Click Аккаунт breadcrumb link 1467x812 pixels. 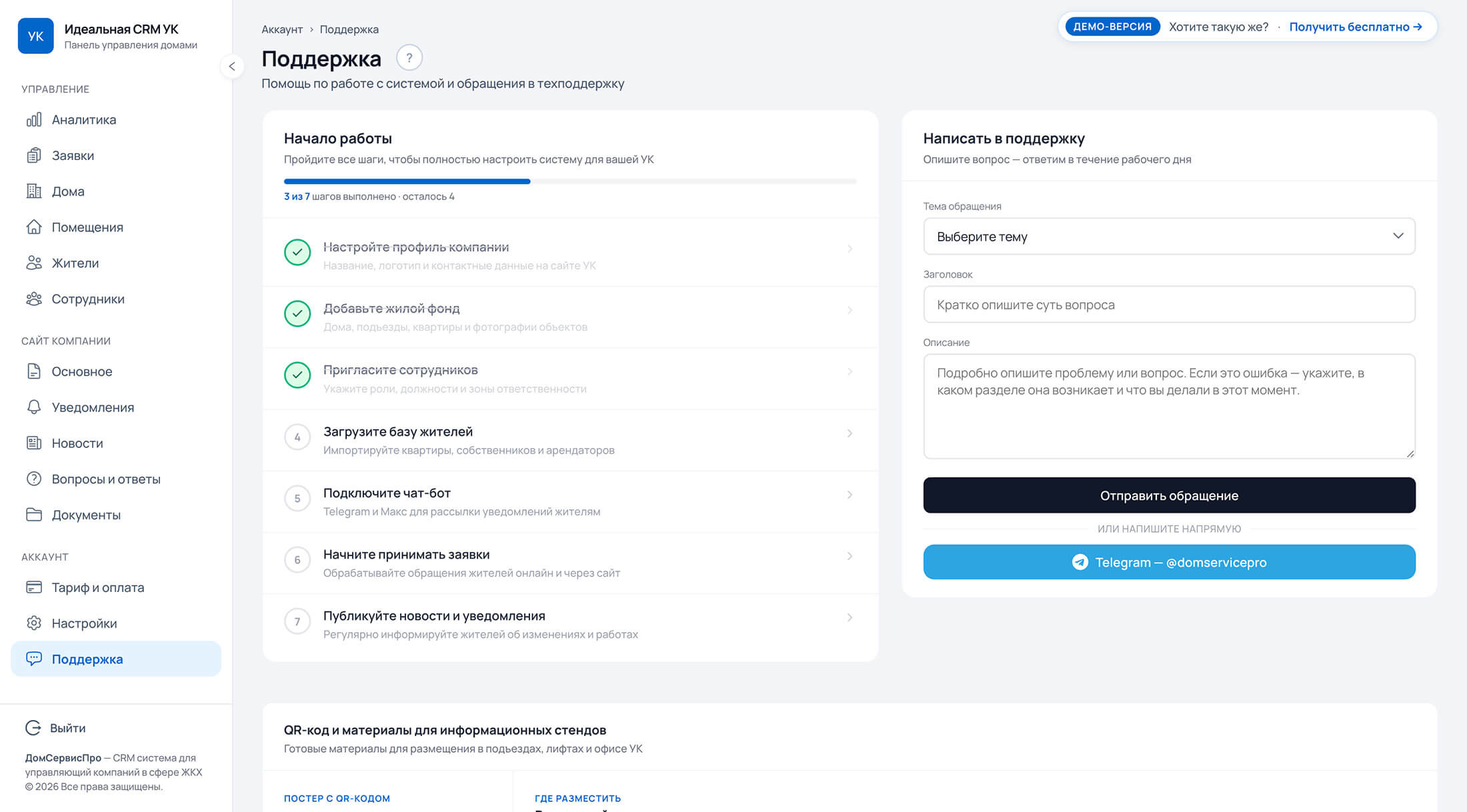click(x=282, y=29)
